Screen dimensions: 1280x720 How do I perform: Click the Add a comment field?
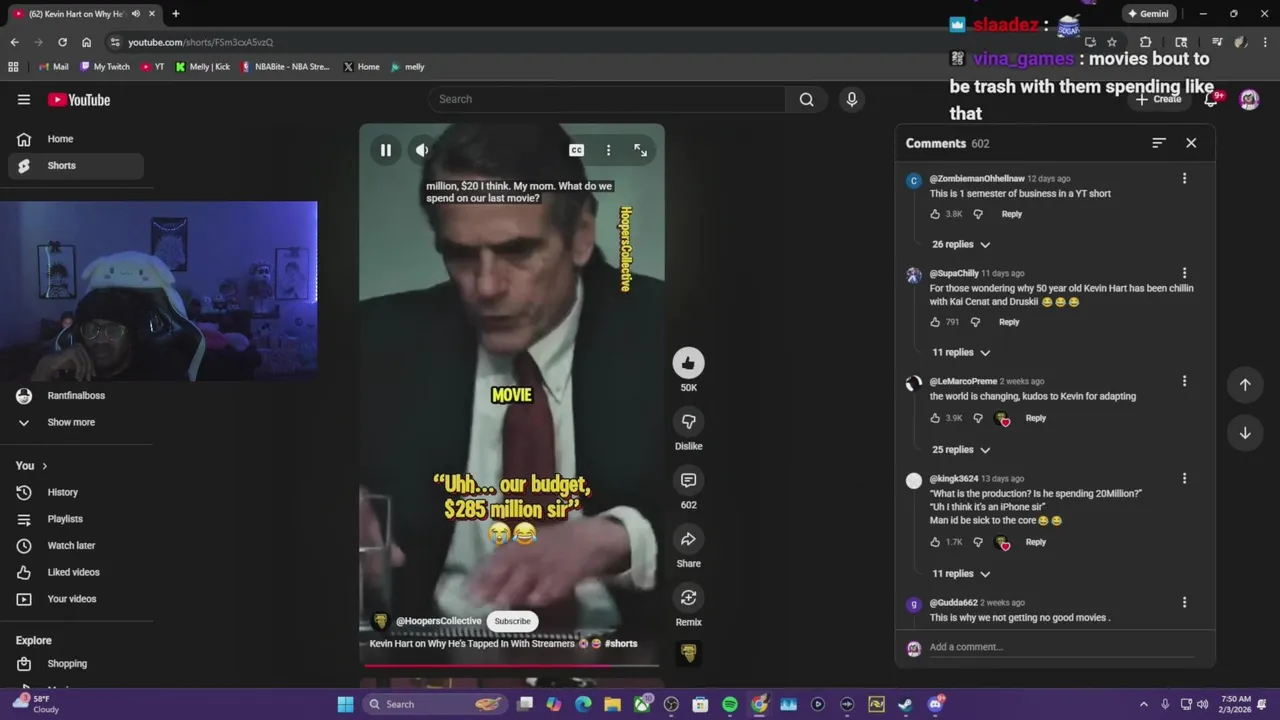pos(1061,647)
